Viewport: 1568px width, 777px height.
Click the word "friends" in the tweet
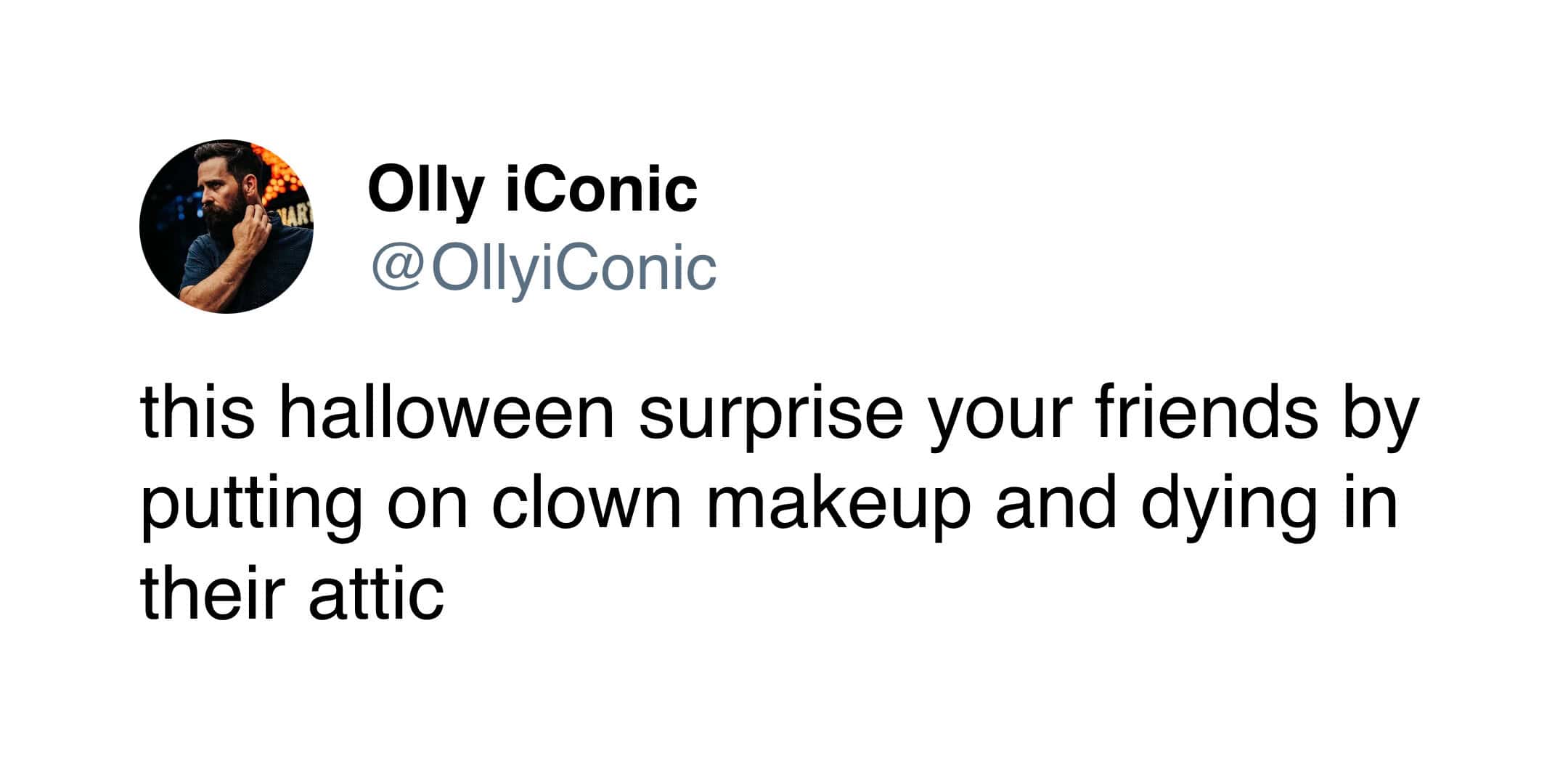(x=1207, y=413)
